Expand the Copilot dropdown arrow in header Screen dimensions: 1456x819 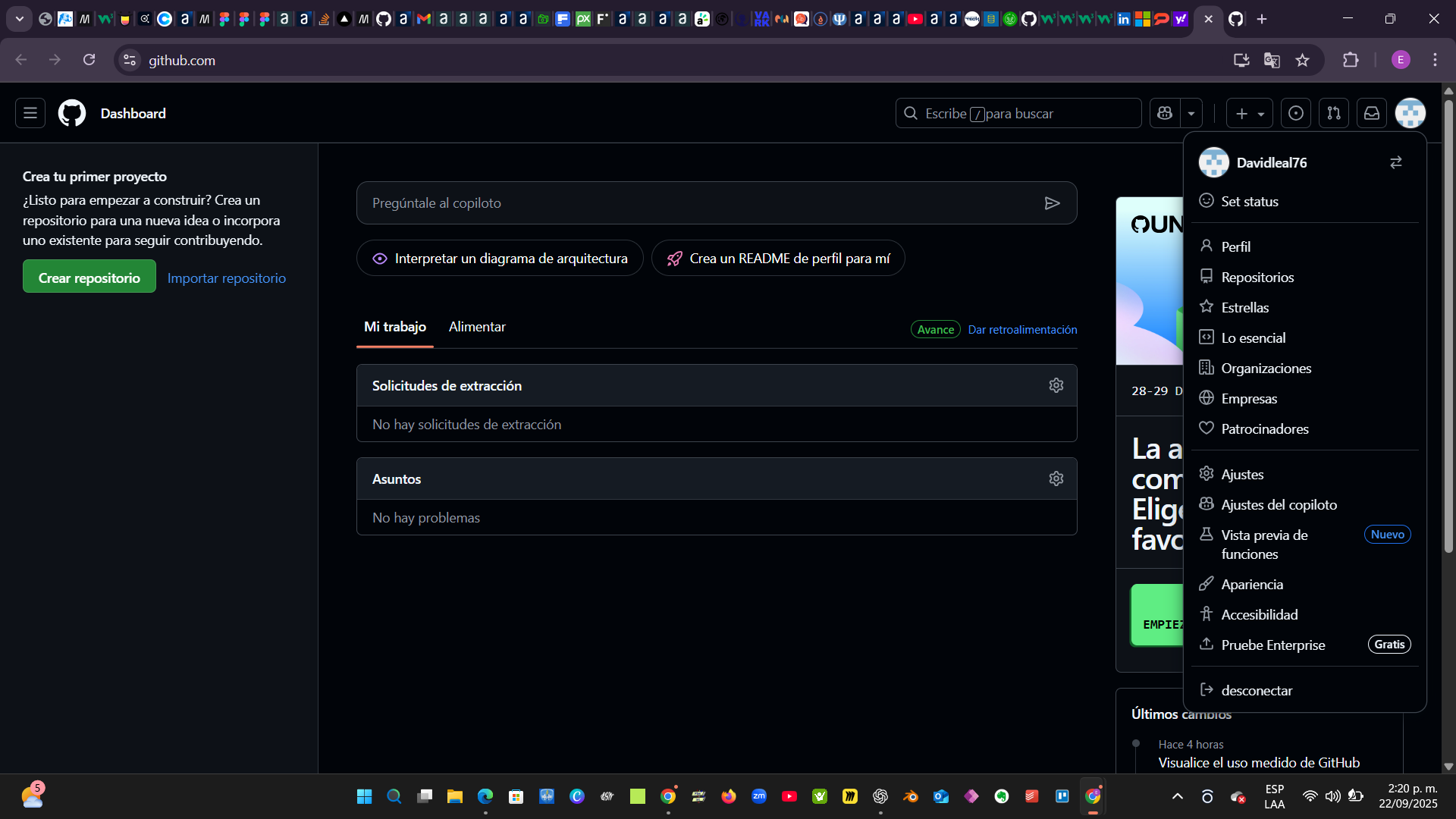coord(1191,114)
